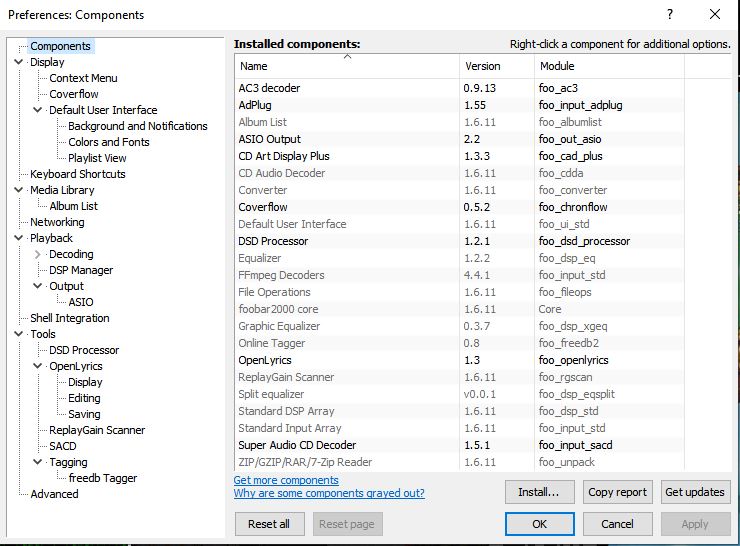
Task: Click the Standard DSP Array row
Action: coord(459,411)
